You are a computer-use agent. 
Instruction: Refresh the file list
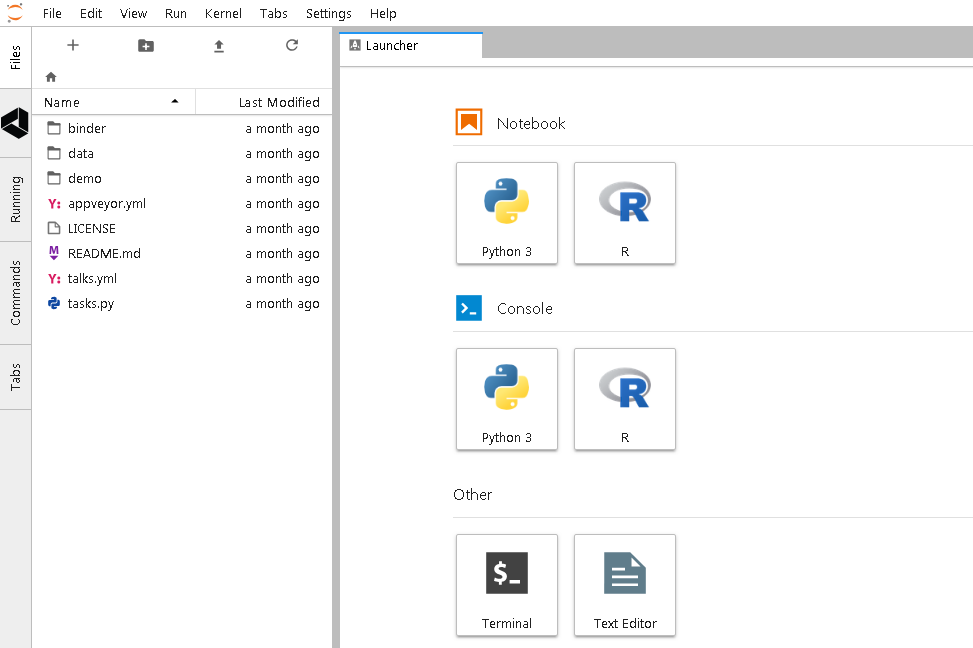coord(292,45)
